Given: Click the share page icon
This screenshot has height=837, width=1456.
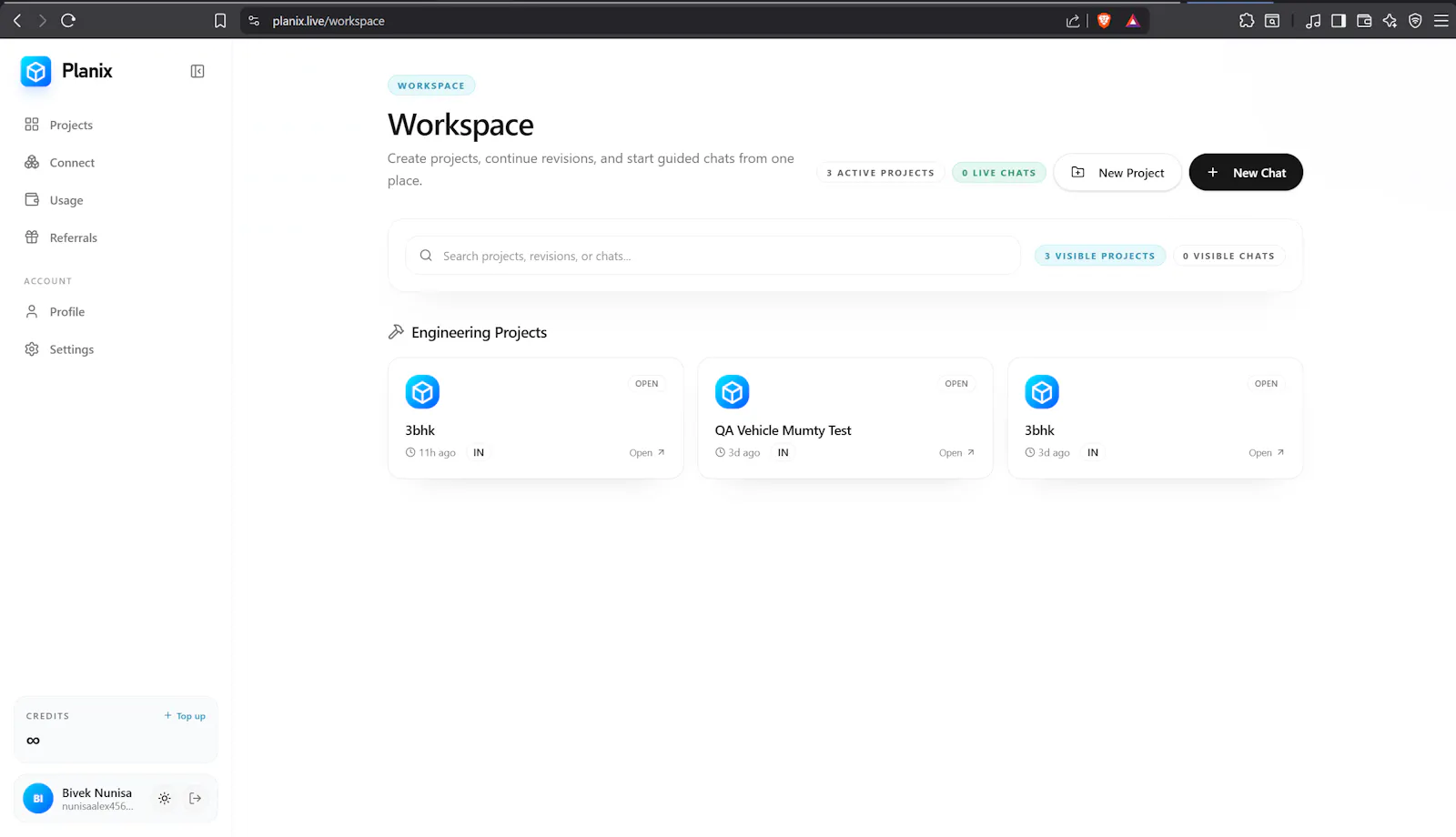Looking at the screenshot, I should pyautogui.click(x=1073, y=21).
